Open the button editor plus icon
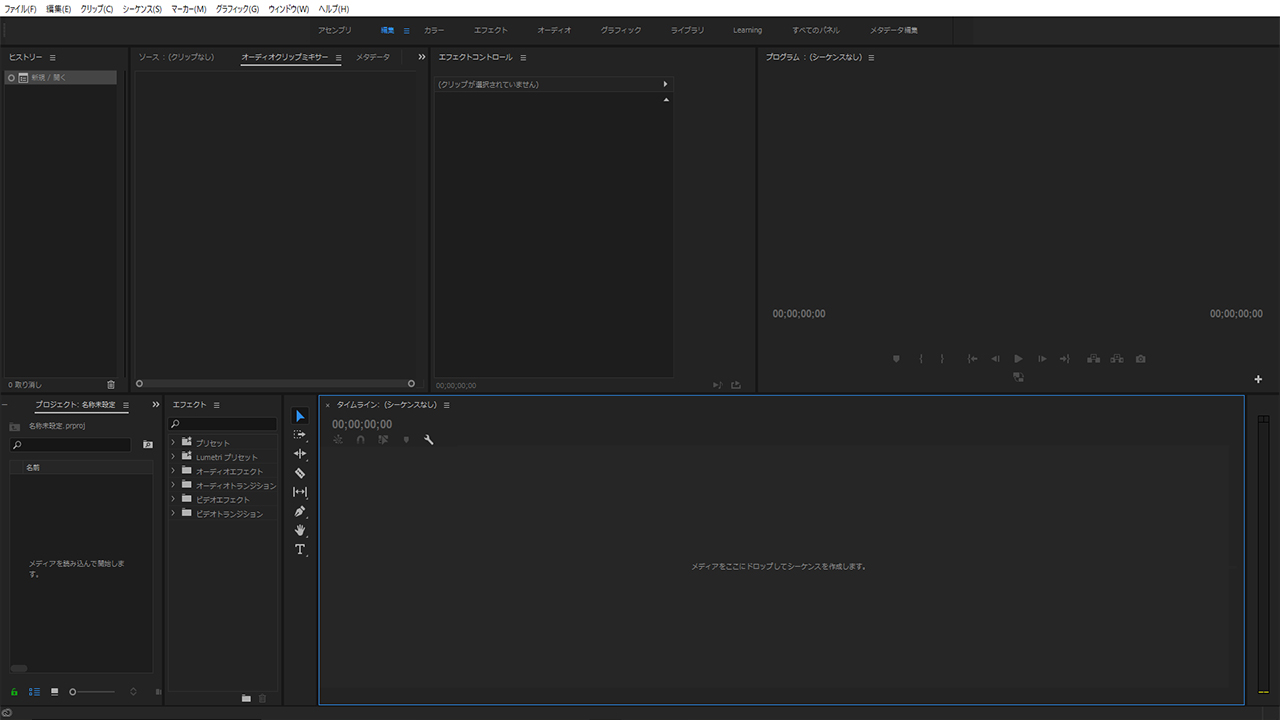Viewport: 1280px width, 720px height. pos(1258,379)
